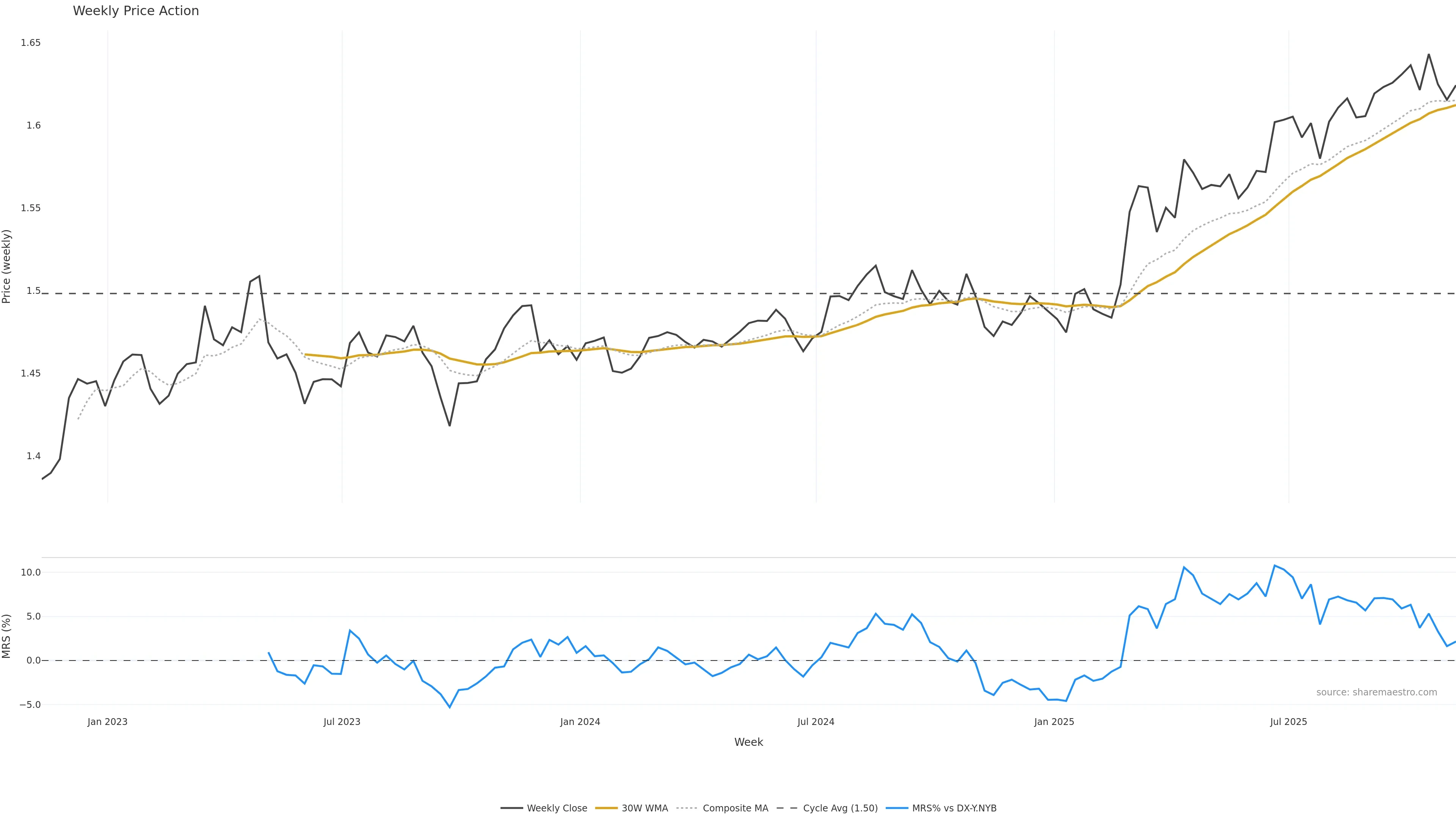Click the blue MRS% legend line swatch

pos(897,808)
